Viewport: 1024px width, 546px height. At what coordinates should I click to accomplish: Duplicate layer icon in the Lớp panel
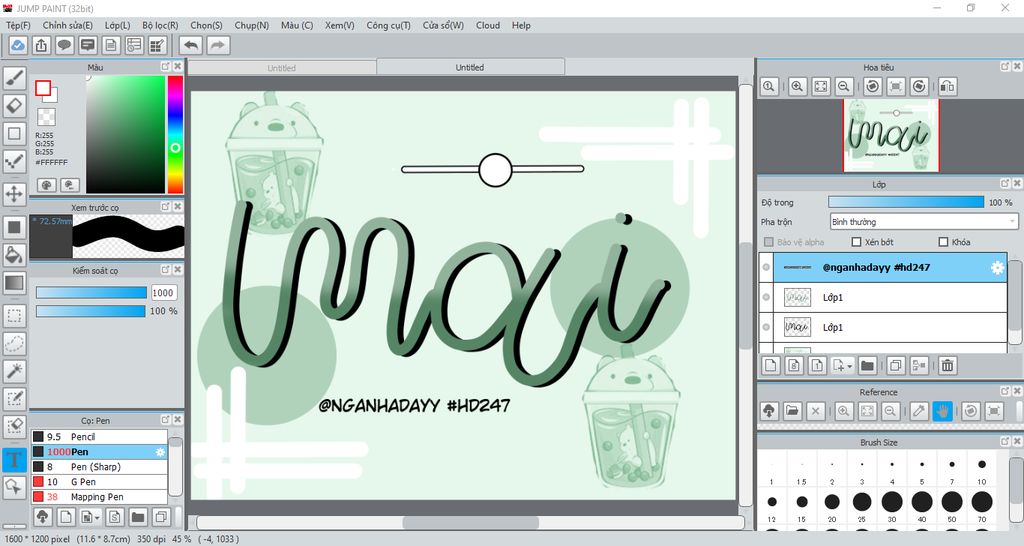[896, 366]
